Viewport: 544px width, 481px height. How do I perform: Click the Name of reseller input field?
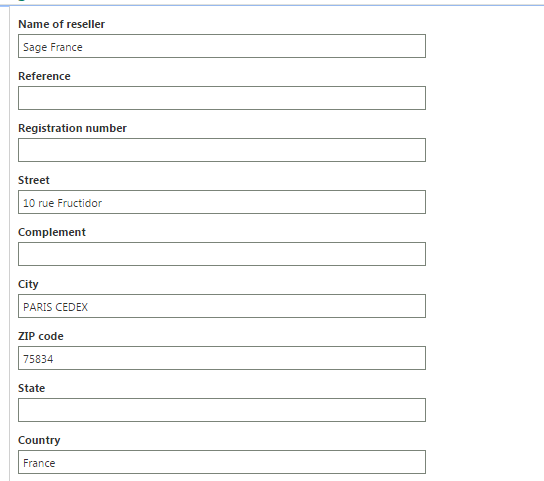click(222, 46)
